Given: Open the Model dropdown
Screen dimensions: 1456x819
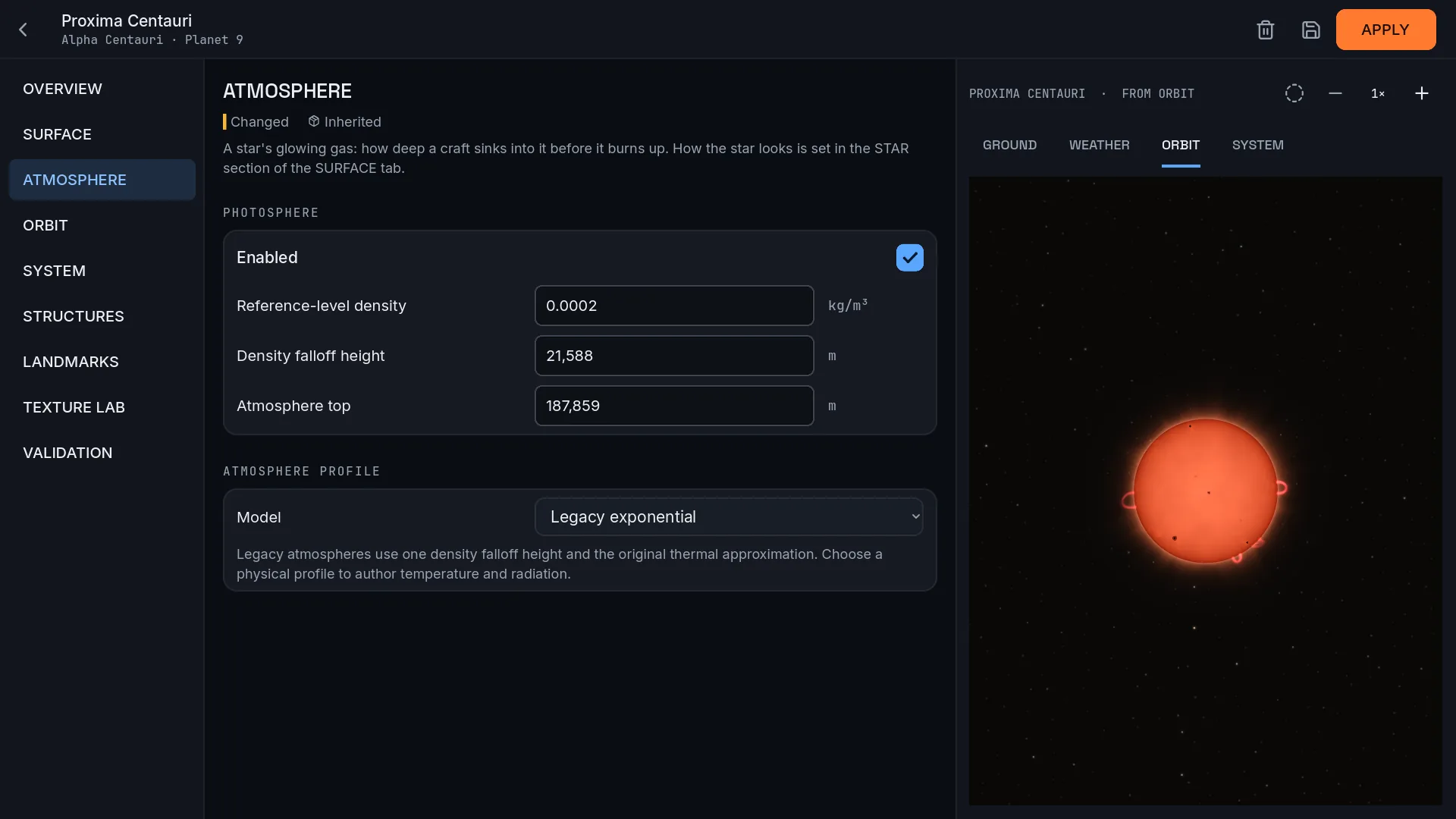Looking at the screenshot, I should tap(728, 516).
